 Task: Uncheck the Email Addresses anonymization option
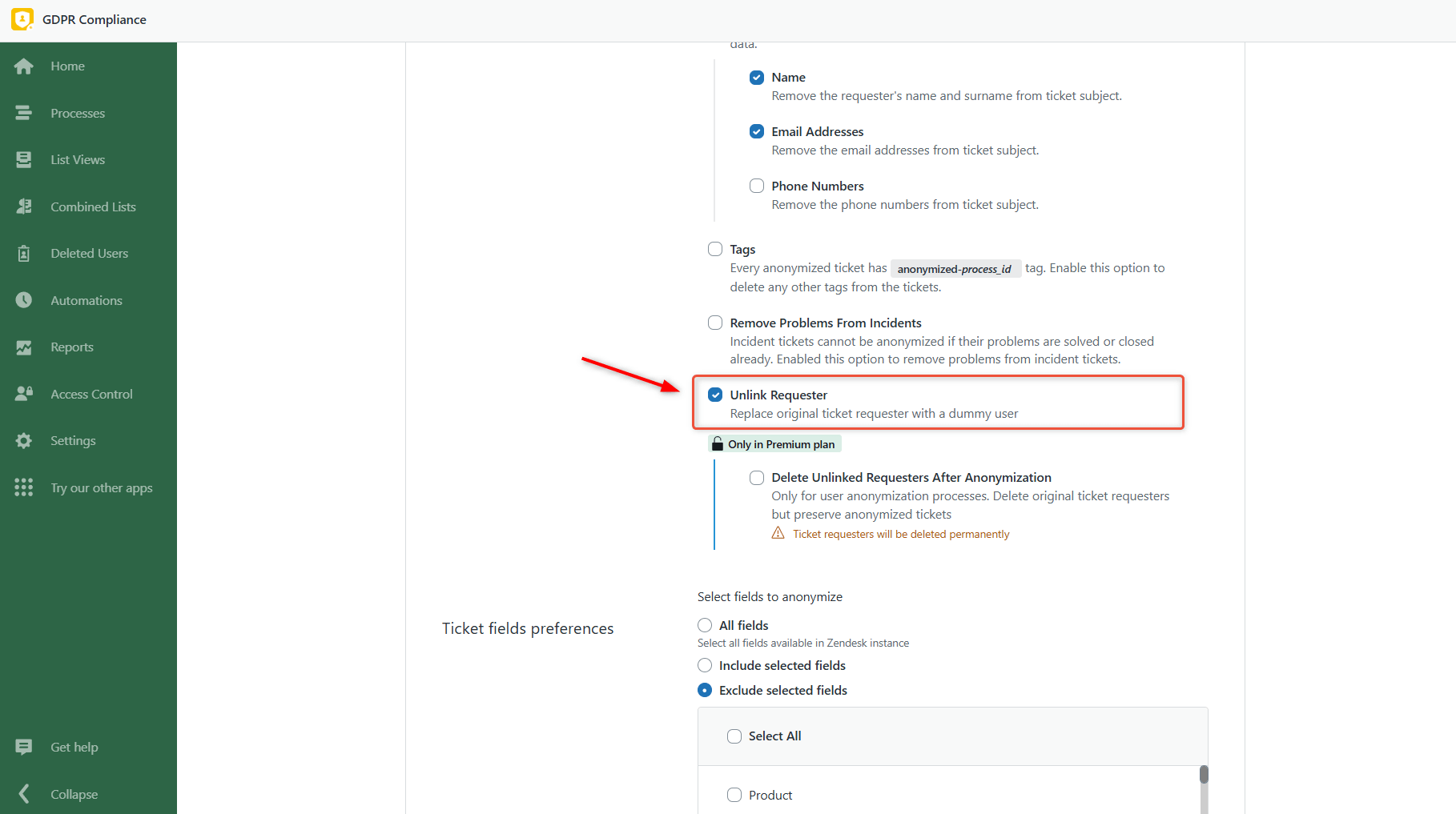(756, 131)
